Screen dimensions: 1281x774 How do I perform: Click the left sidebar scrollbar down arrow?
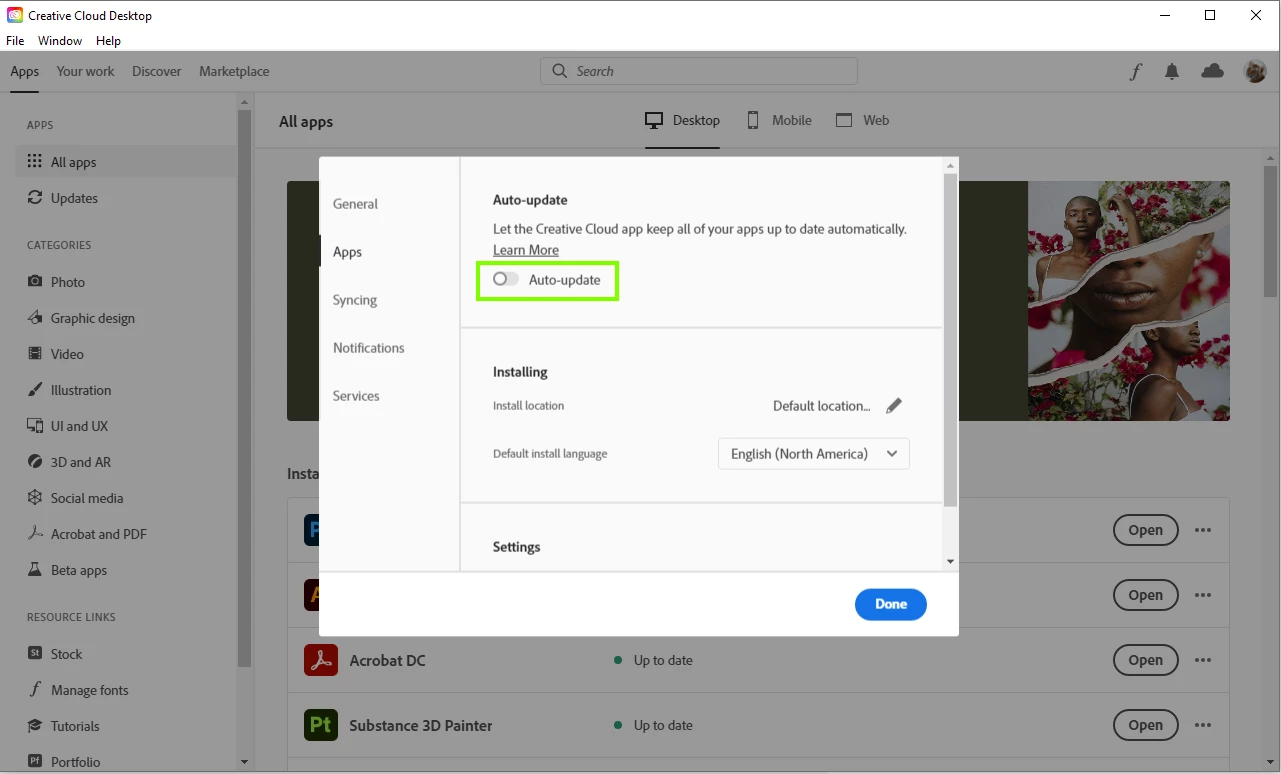(x=244, y=762)
